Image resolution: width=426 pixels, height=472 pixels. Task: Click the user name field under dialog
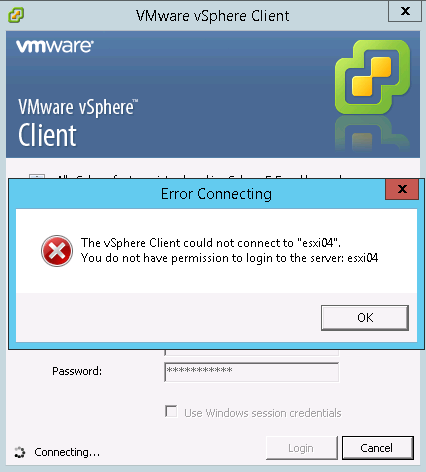[x=252, y=352]
